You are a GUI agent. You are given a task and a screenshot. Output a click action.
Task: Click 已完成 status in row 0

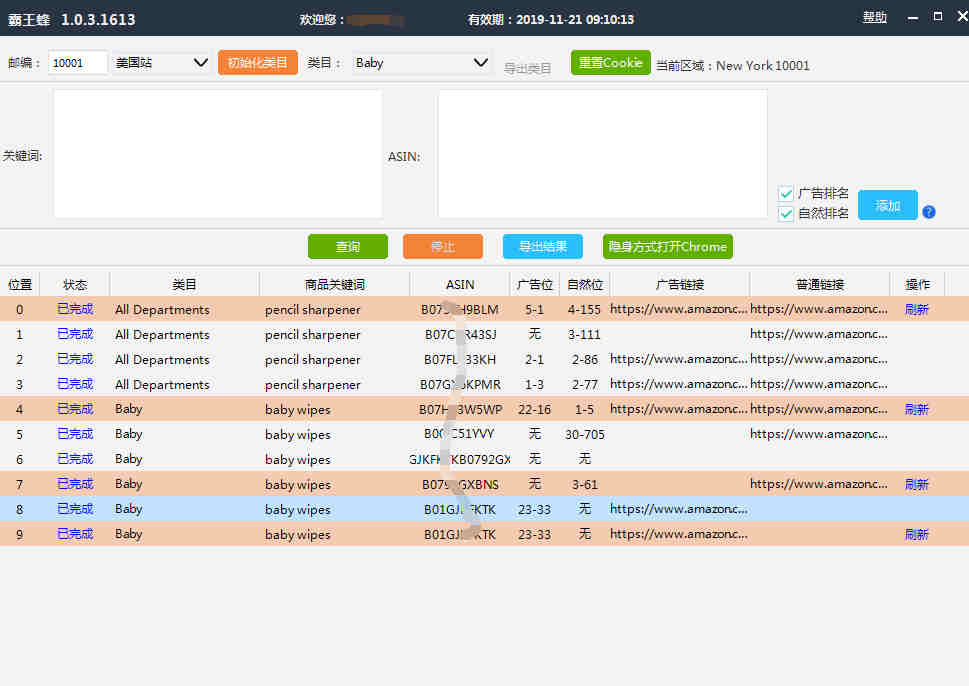pyautogui.click(x=75, y=309)
